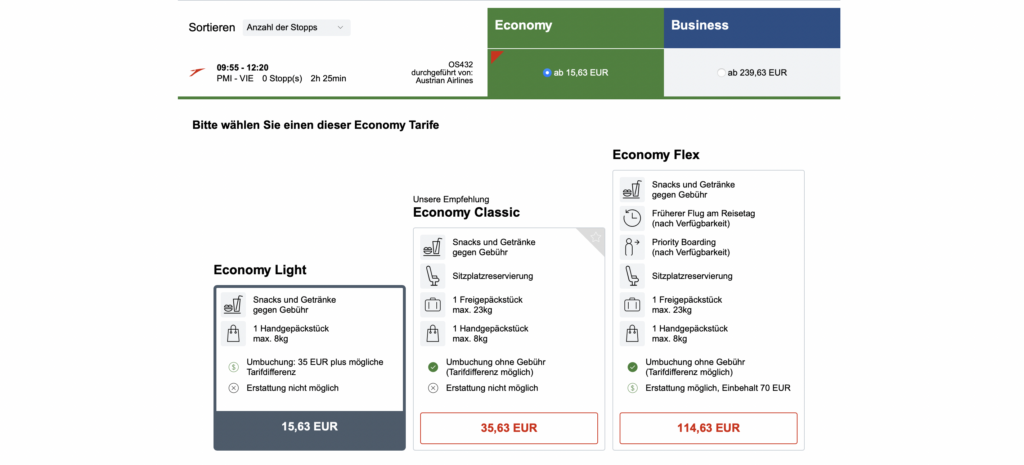Screen dimensions: 1024x465
Task: Click the Economy Classic recommendation corner badge
Action: click(596, 237)
